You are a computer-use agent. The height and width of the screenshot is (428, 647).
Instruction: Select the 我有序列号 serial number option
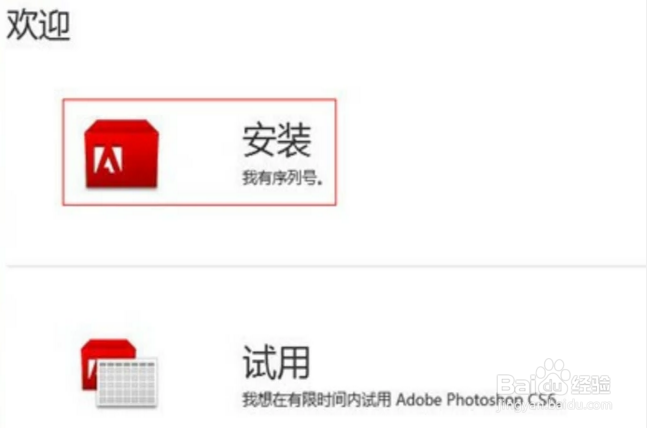tap(282, 177)
